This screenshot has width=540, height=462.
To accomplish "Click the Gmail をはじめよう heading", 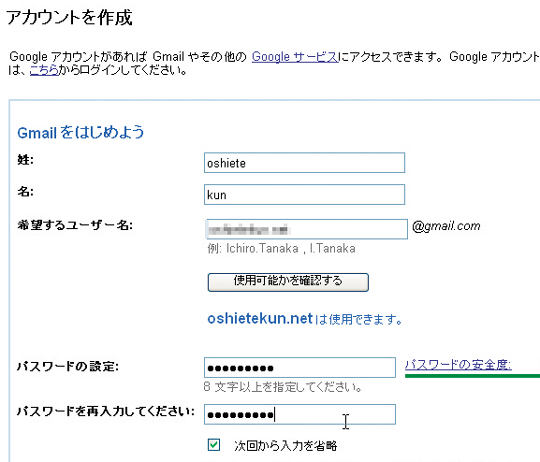I will [x=81, y=133].
